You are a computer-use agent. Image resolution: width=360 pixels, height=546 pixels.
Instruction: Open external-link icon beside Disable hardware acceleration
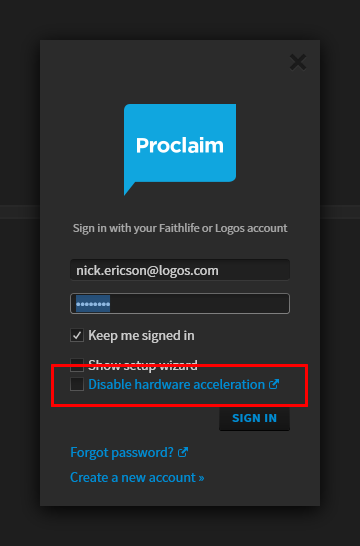[274, 384]
